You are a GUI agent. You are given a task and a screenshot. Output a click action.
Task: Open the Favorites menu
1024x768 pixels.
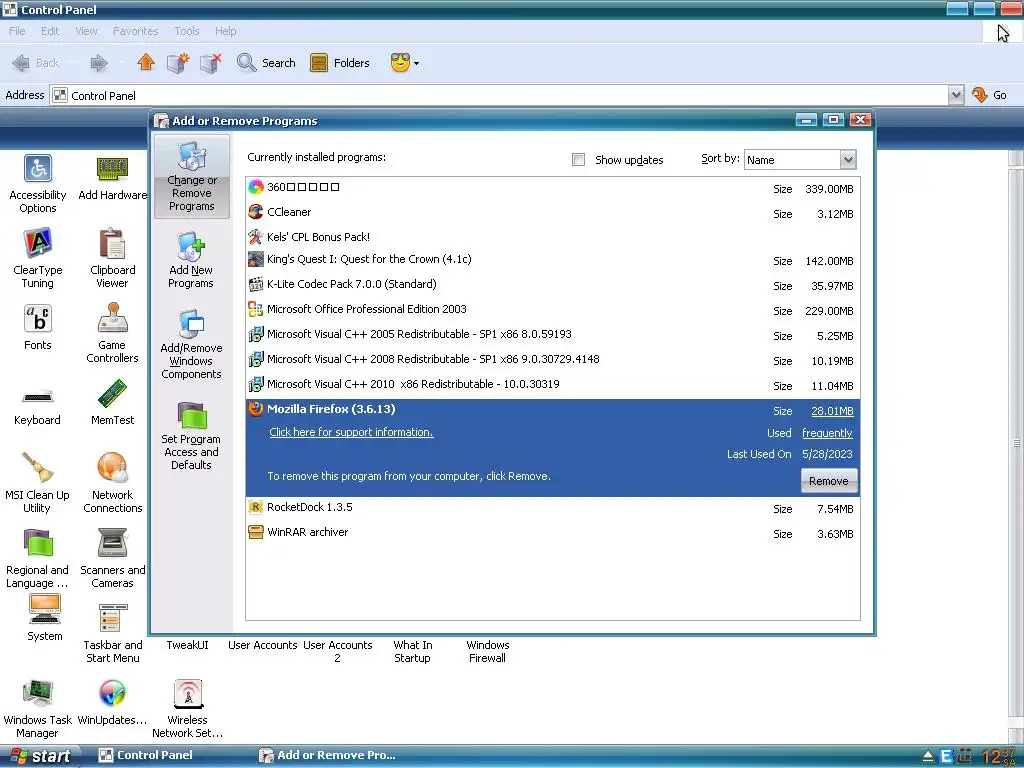(x=135, y=31)
